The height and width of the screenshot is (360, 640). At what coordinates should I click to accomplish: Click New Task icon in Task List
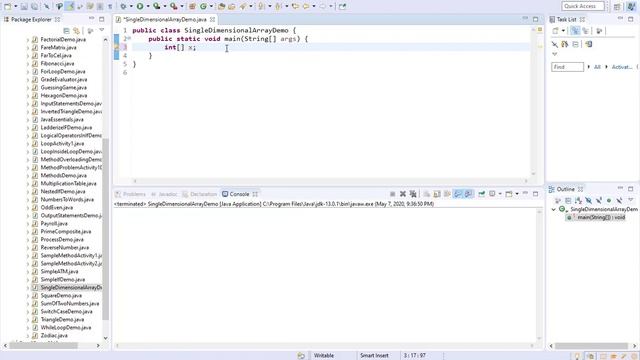click(x=555, y=31)
